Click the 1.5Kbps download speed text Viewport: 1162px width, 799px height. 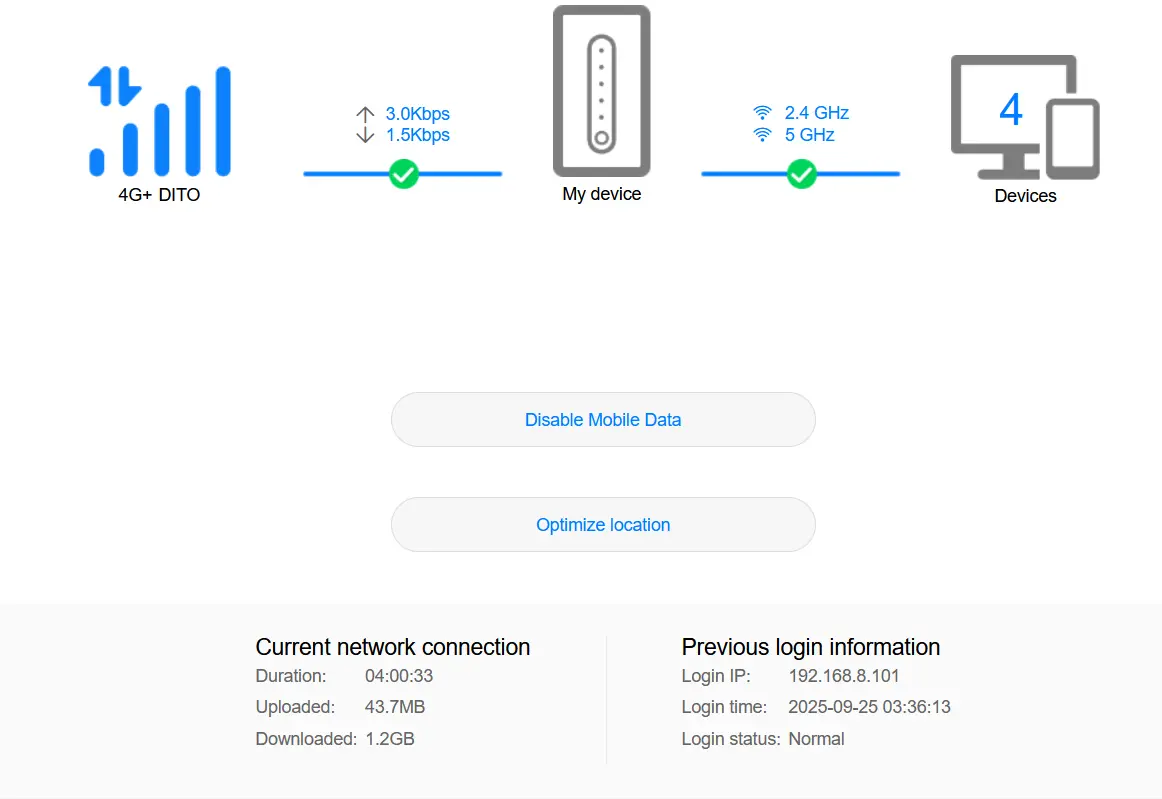[417, 135]
